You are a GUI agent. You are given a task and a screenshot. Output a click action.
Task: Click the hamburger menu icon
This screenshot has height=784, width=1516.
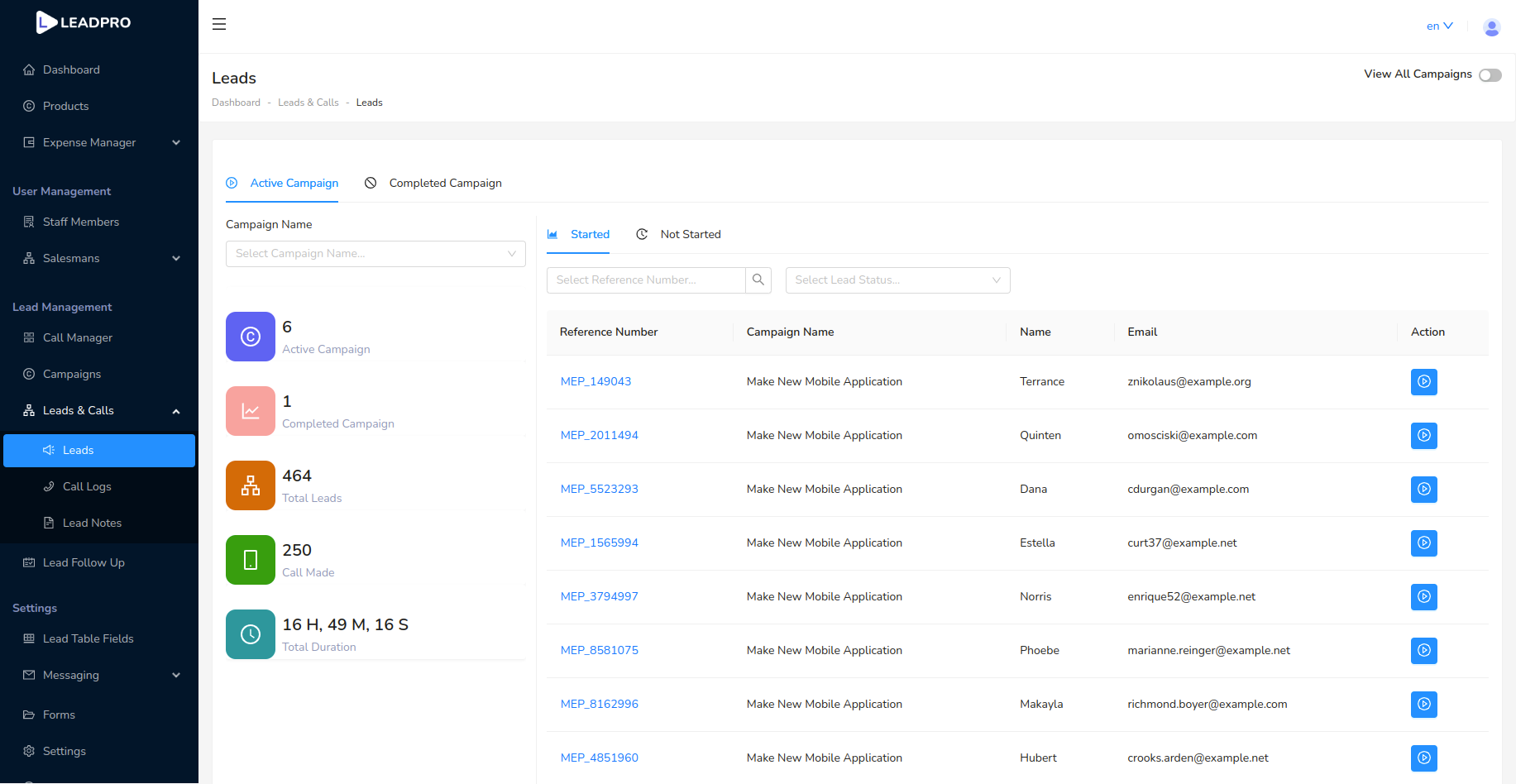pos(219,24)
